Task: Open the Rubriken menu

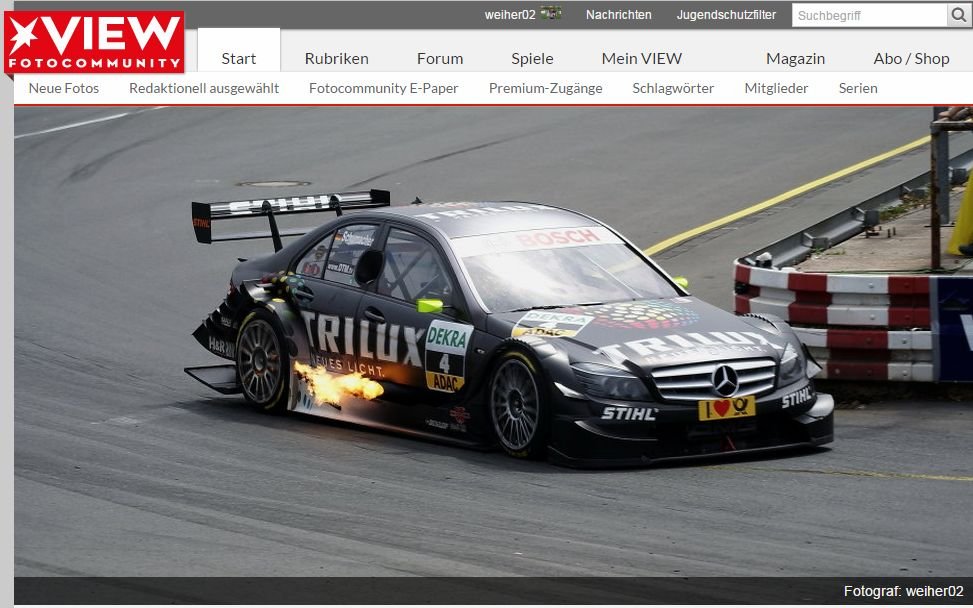Action: (336, 58)
